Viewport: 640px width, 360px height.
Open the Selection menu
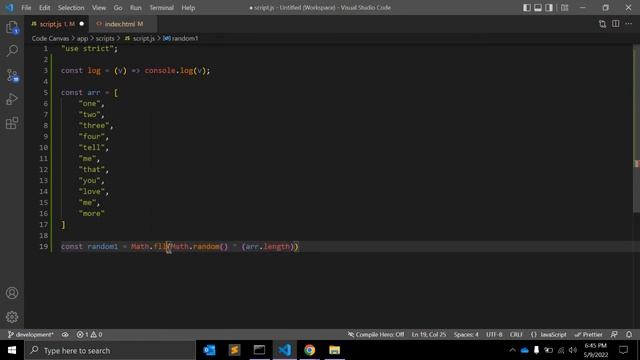pos(71,8)
